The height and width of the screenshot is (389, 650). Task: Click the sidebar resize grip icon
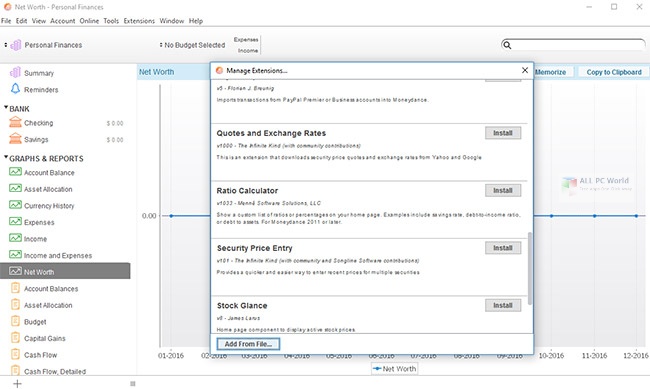click(x=133, y=384)
